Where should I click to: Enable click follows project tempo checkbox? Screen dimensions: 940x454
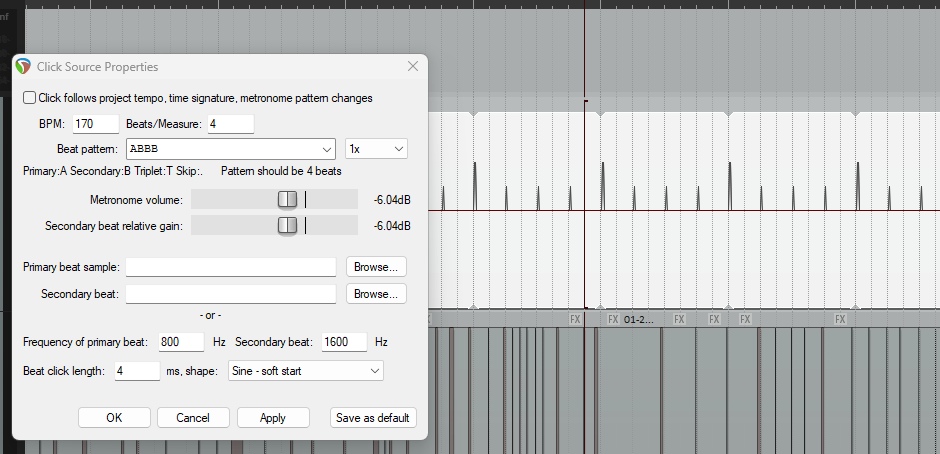(30, 98)
